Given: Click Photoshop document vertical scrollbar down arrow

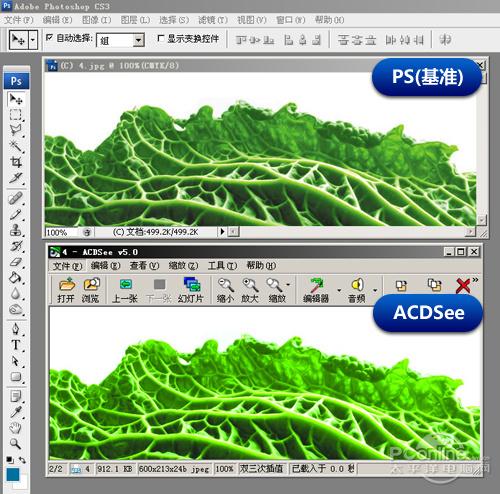Looking at the screenshot, I should coord(481,220).
